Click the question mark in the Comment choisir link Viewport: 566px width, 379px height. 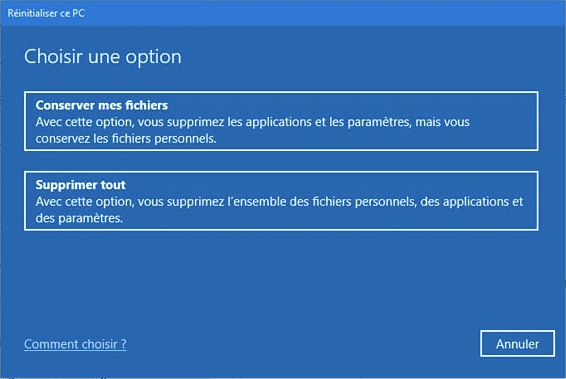123,344
